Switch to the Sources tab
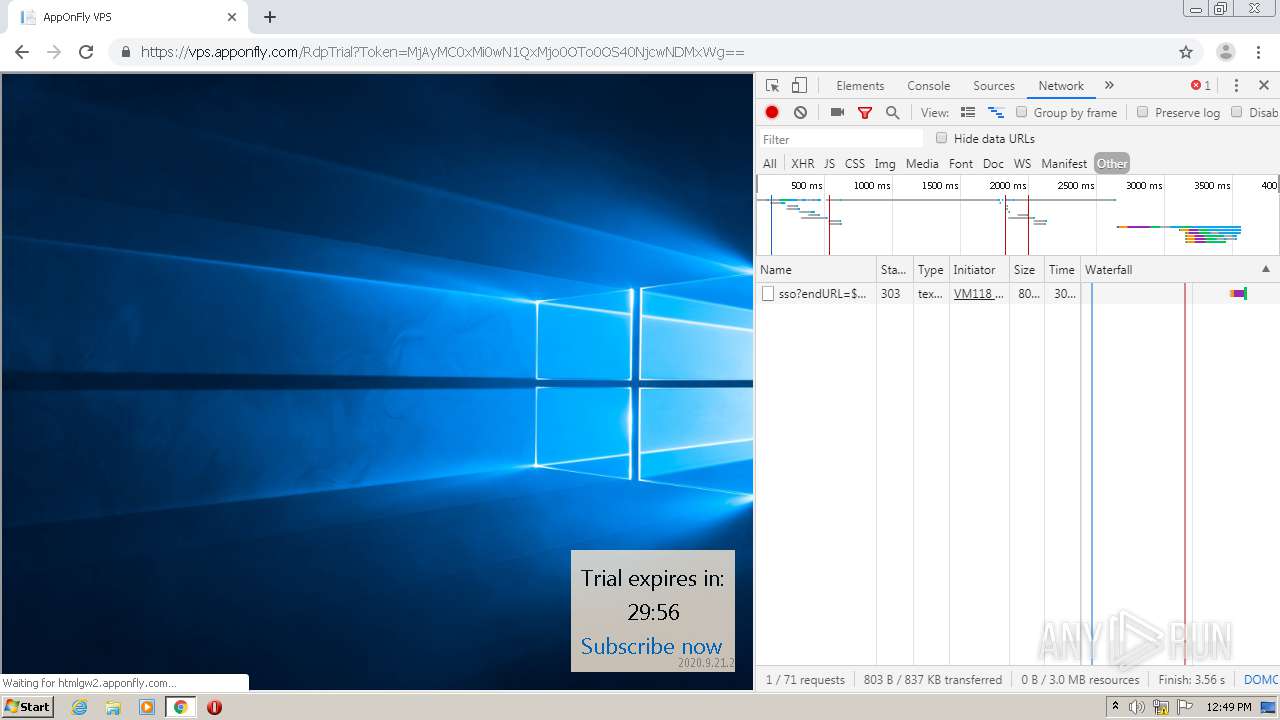Viewport: 1280px width, 720px height. [994, 86]
